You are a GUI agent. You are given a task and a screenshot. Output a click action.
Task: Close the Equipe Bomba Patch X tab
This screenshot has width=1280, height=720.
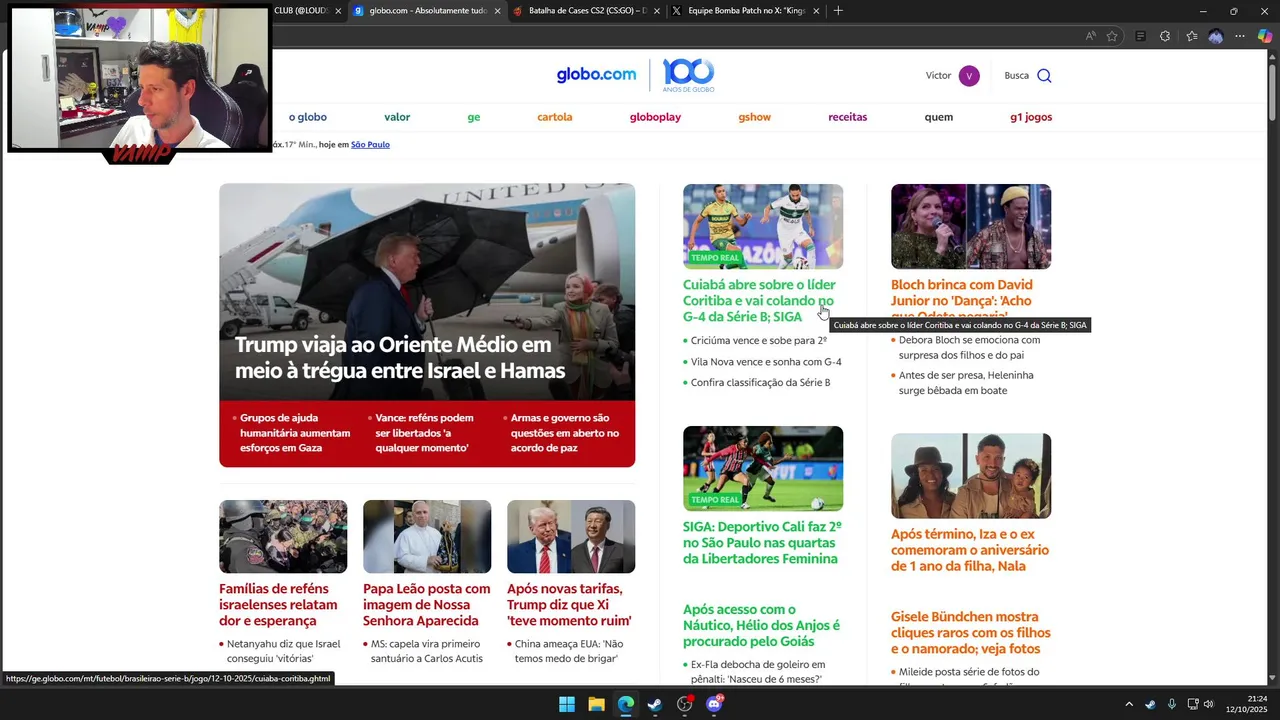pos(816,11)
